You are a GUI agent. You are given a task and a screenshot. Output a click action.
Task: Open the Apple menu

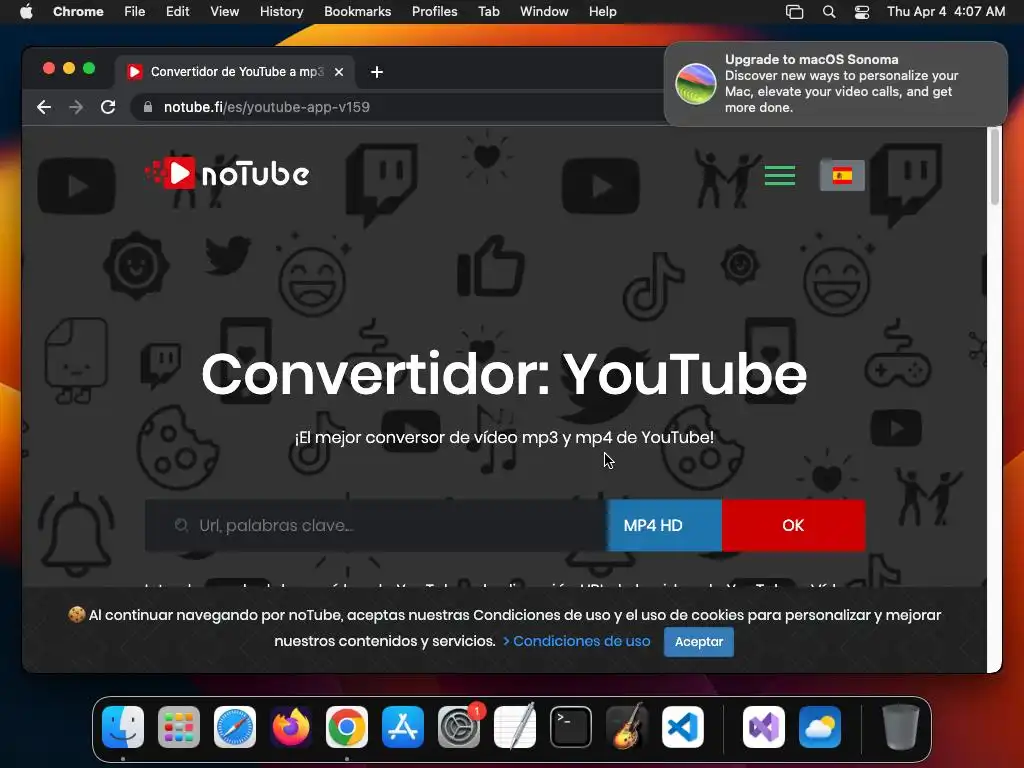coord(26,12)
